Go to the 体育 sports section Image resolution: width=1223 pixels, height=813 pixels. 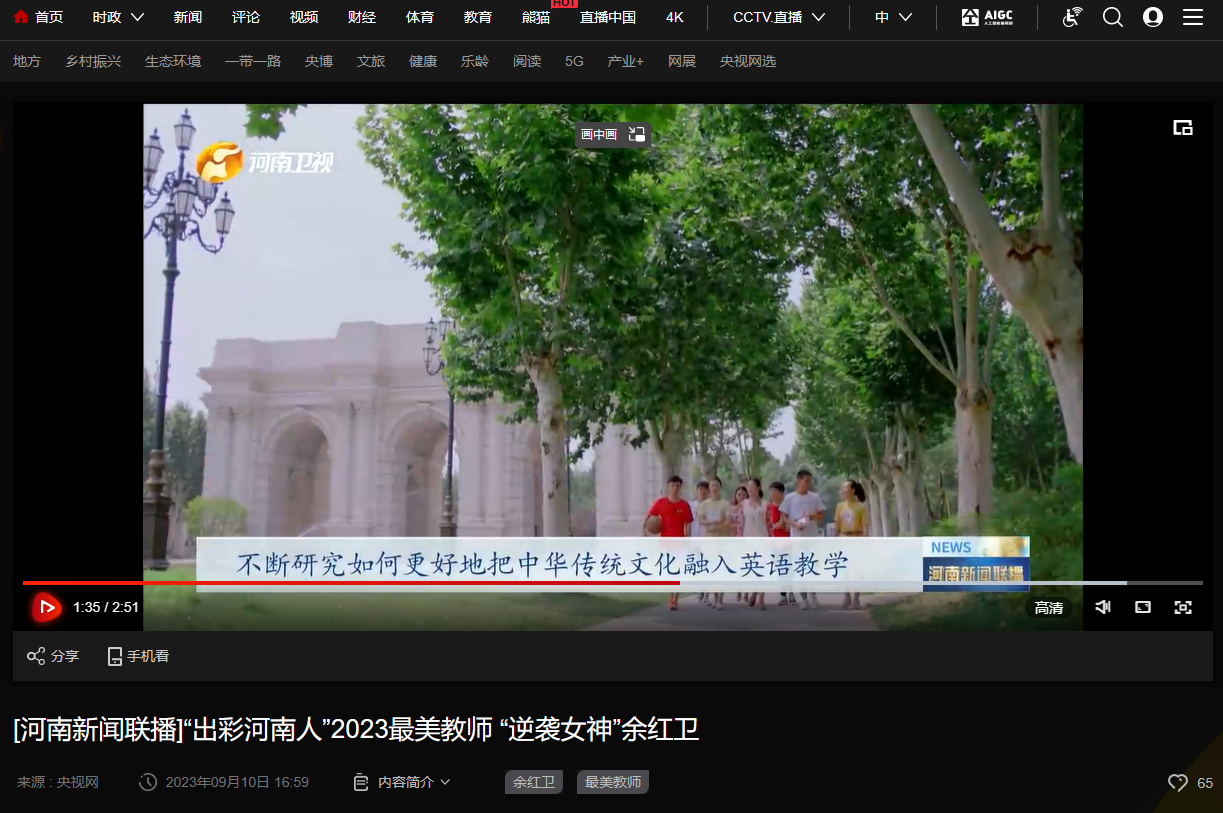(x=420, y=17)
